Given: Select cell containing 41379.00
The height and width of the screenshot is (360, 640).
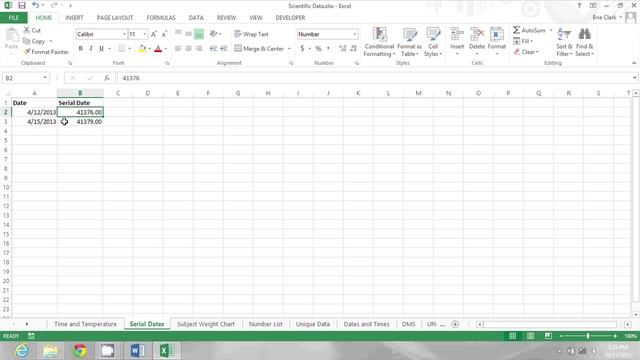Looking at the screenshot, I should [80, 122].
